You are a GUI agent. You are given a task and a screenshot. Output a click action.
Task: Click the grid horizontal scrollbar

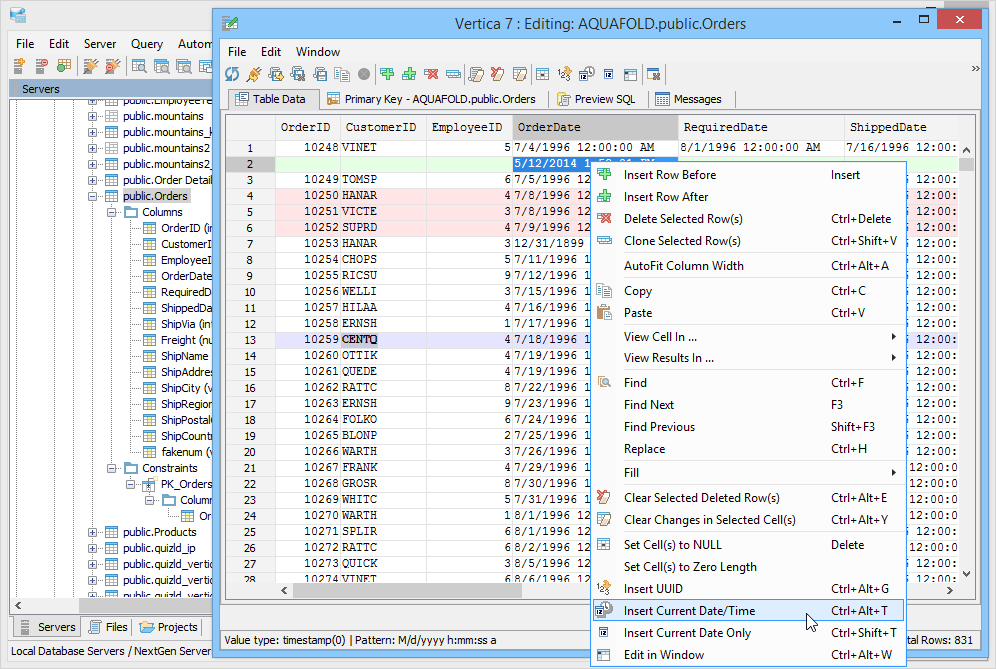click(x=407, y=590)
